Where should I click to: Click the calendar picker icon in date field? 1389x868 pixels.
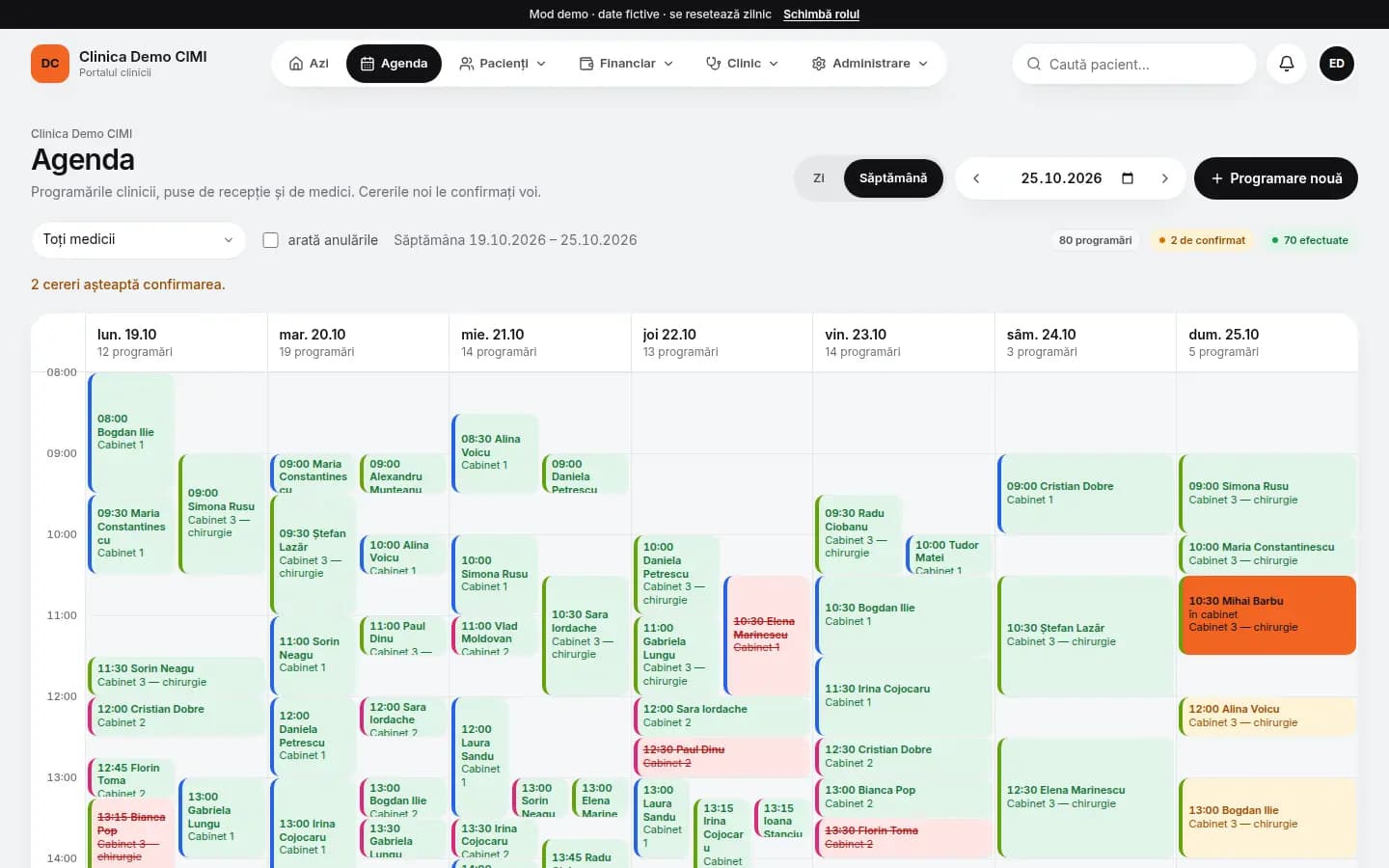(1128, 178)
